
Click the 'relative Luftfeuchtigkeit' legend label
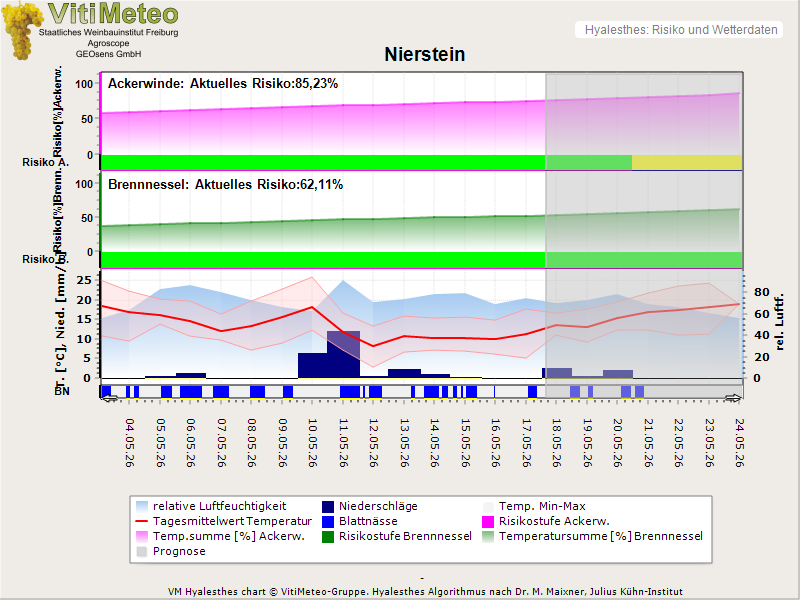pyautogui.click(x=219, y=506)
